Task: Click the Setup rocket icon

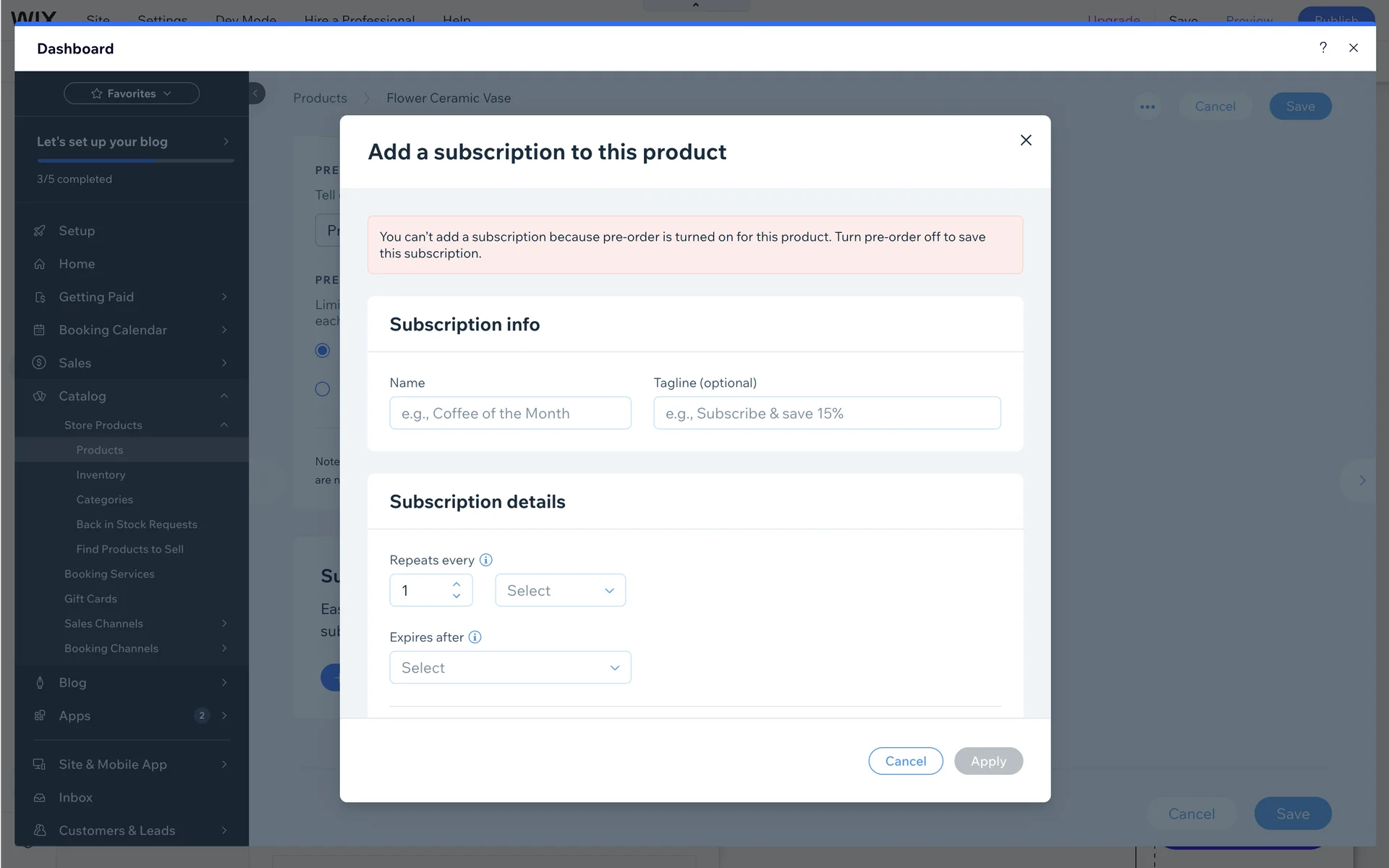Action: [40, 231]
